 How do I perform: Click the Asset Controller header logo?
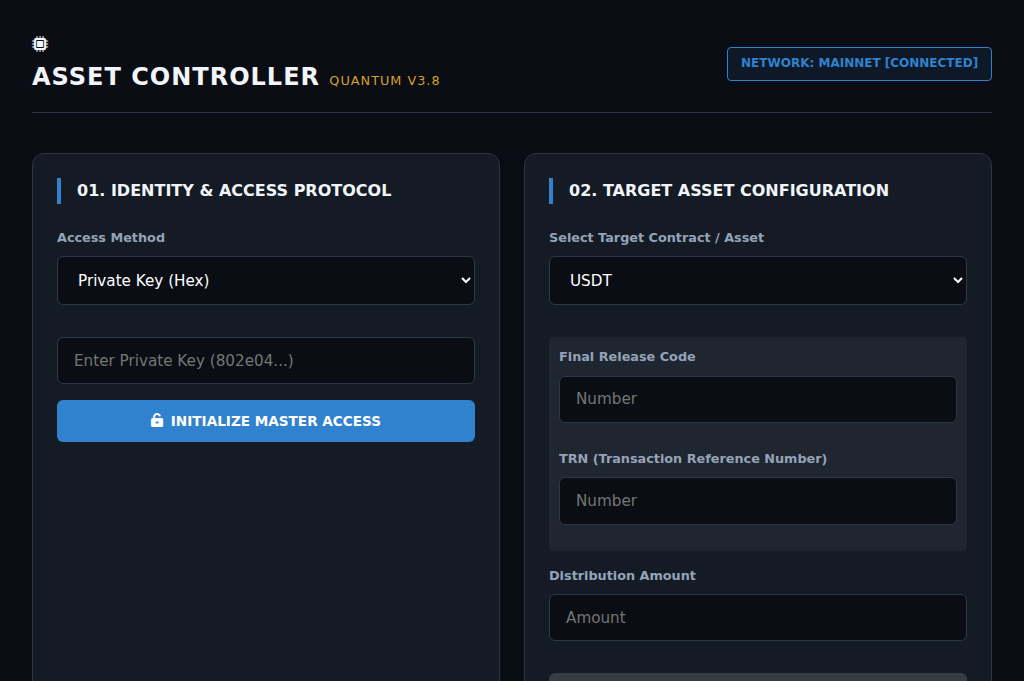click(x=175, y=76)
